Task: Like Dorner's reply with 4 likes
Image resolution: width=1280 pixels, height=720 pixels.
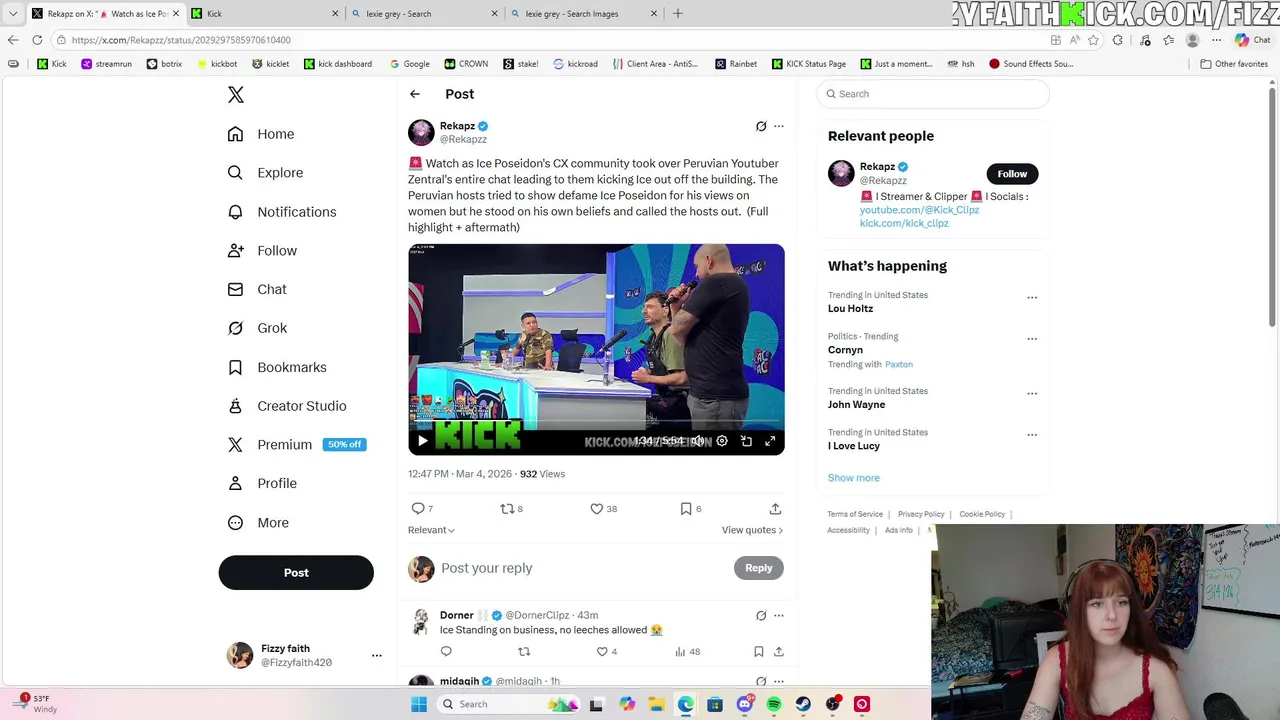Action: pos(606,652)
